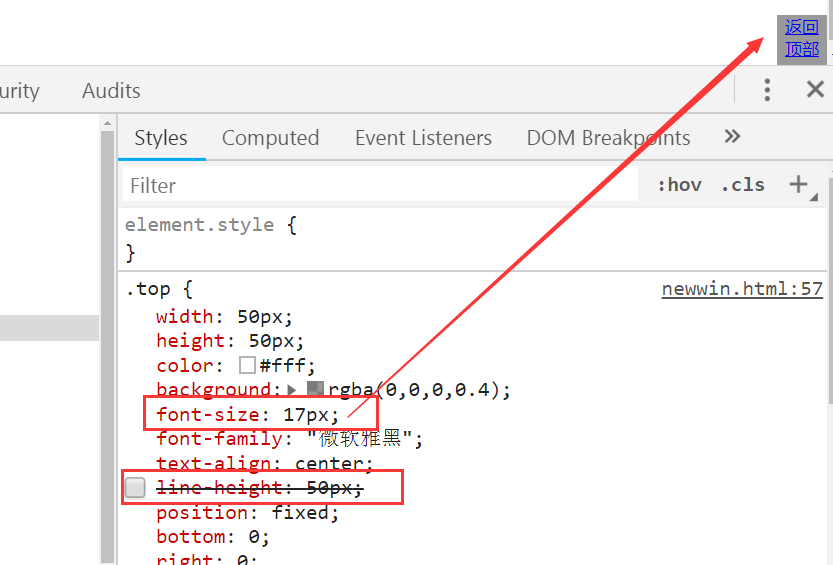Open the DevTools three-dot menu
This screenshot has height=565, width=833.
click(767, 90)
